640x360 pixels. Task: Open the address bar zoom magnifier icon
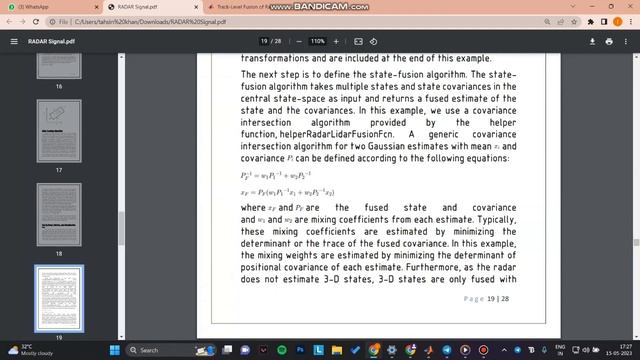pyautogui.click(x=547, y=22)
